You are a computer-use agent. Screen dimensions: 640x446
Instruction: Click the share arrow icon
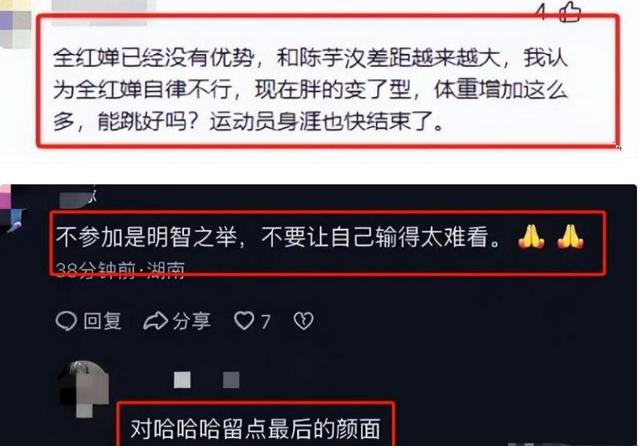click(156, 321)
